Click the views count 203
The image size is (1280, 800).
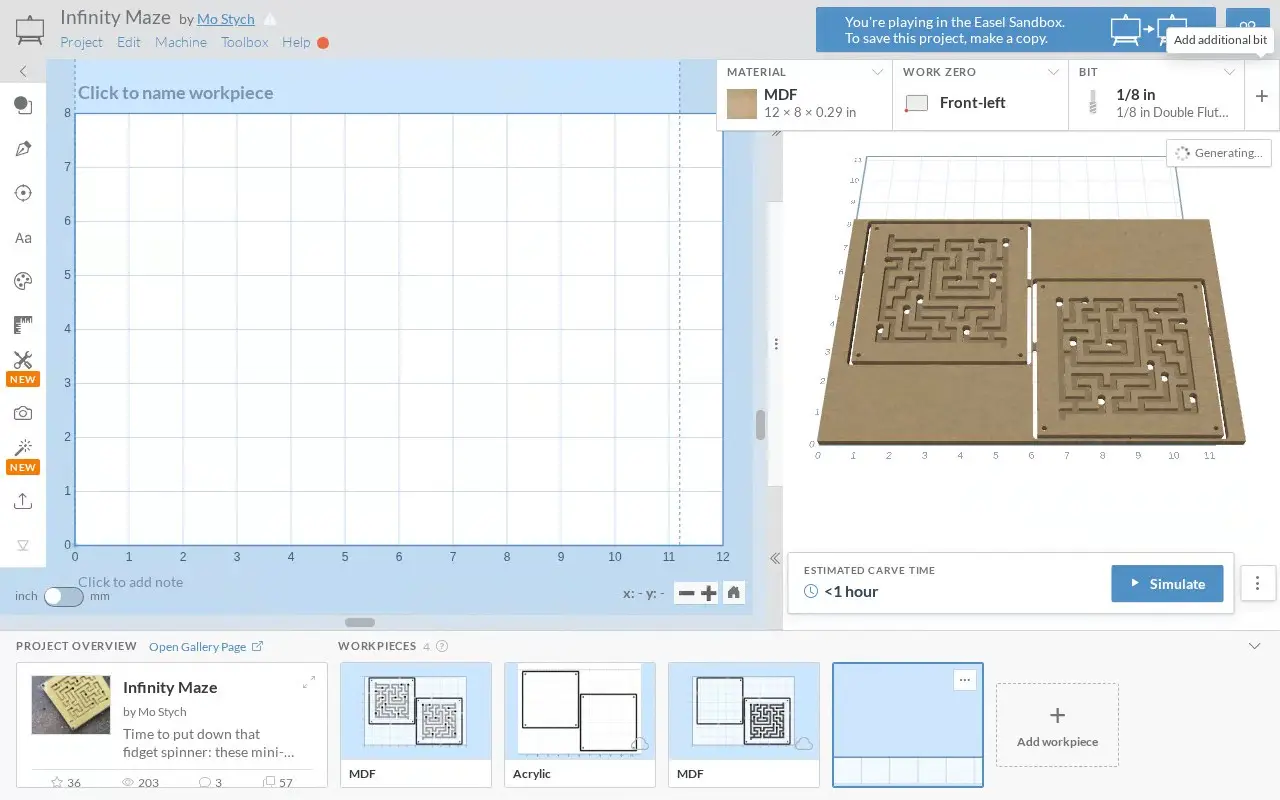tap(139, 782)
